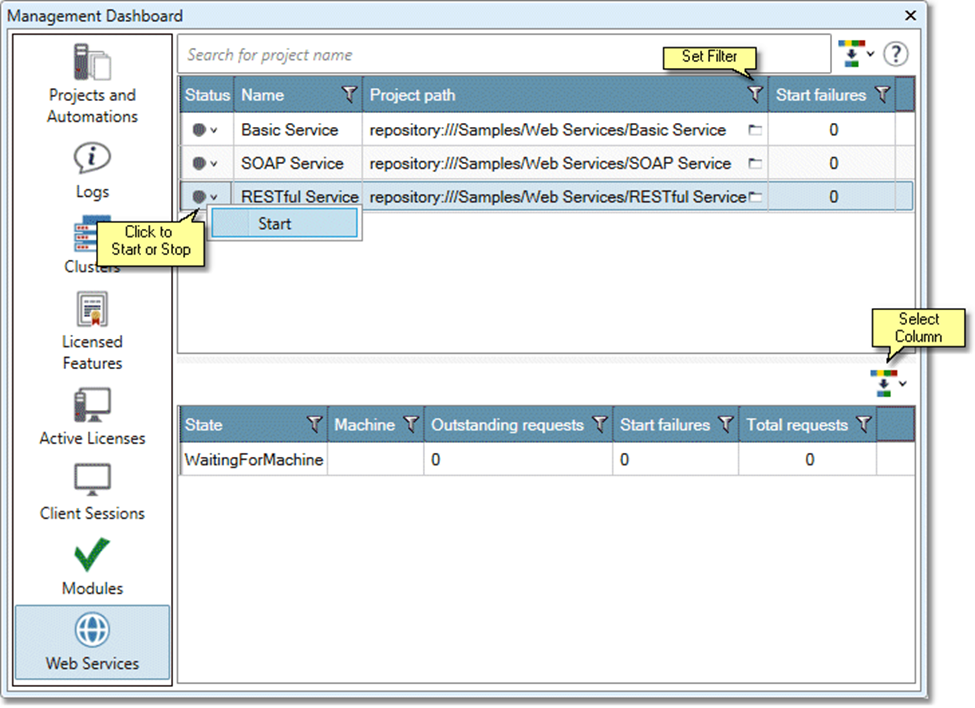The image size is (975, 708).
Task: Open Projects and Automations panel
Action: pos(92,84)
